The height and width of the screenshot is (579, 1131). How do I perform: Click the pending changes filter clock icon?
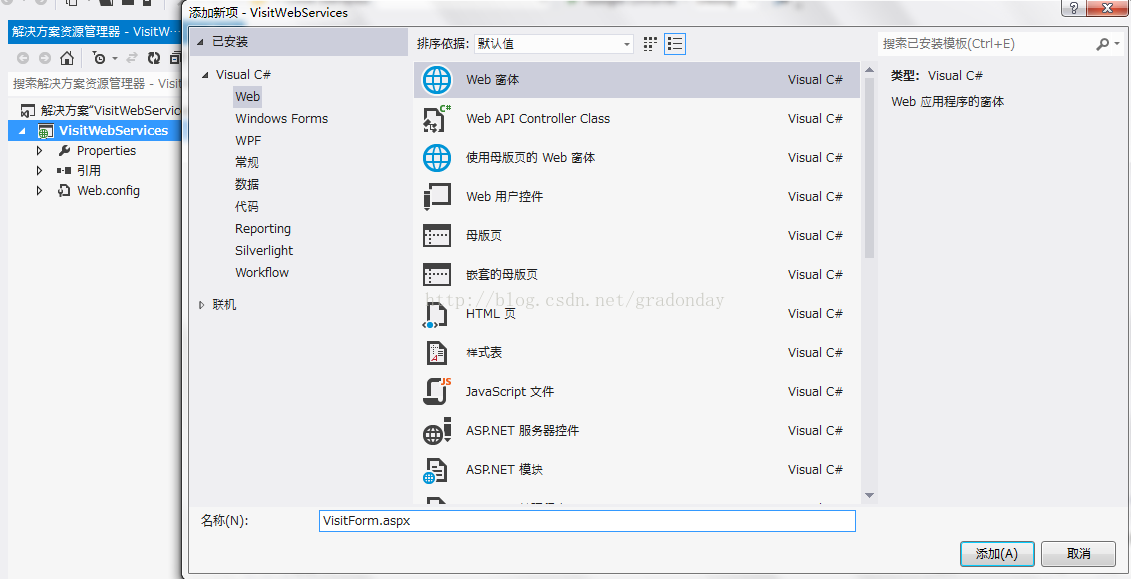point(100,58)
